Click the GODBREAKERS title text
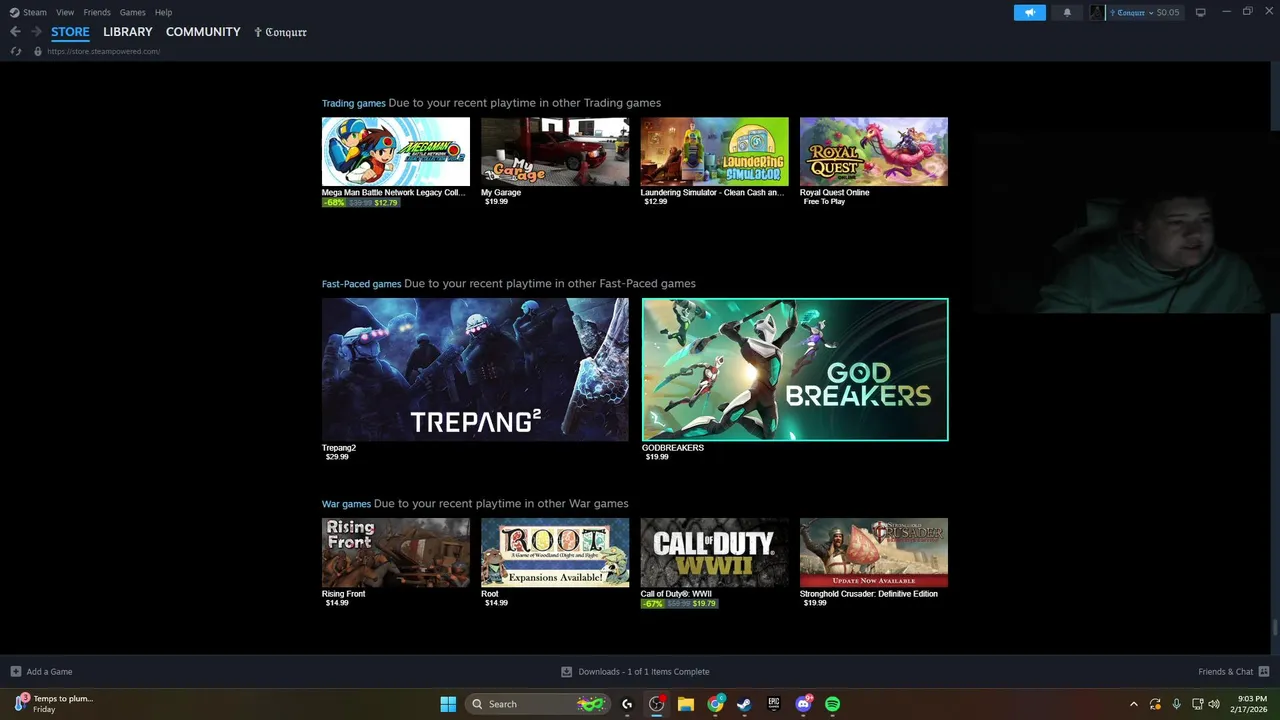Viewport: 1280px width, 720px height. [x=673, y=448]
